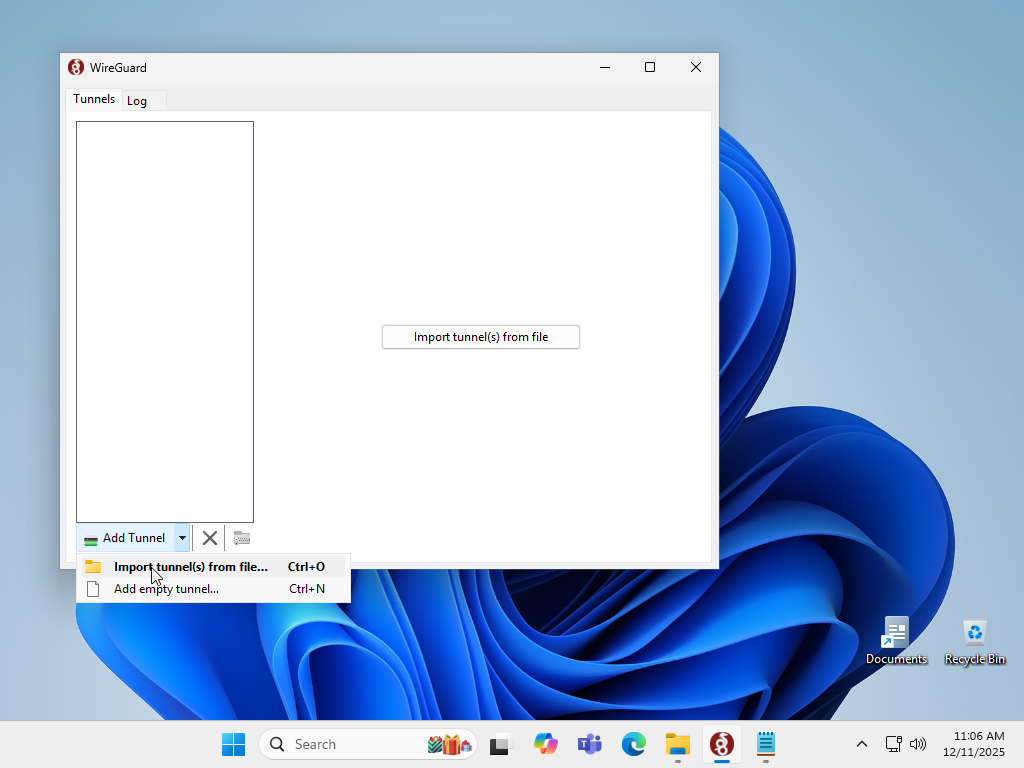Switch to the Log tab
The image size is (1024, 768).
point(138,100)
